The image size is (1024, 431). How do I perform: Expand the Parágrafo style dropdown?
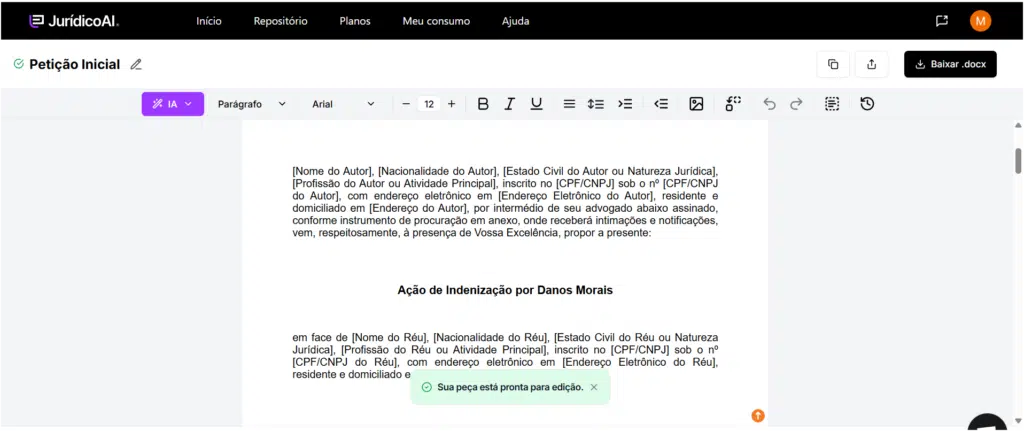[251, 104]
